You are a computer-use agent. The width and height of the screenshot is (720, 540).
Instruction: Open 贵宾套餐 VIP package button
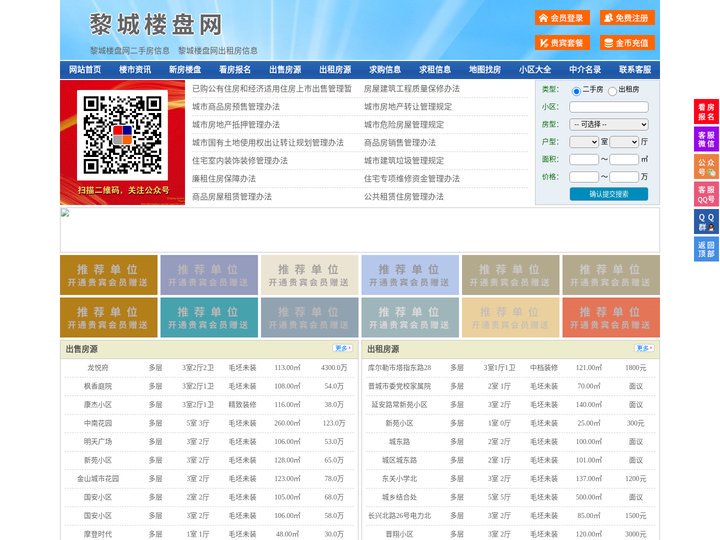(562, 43)
